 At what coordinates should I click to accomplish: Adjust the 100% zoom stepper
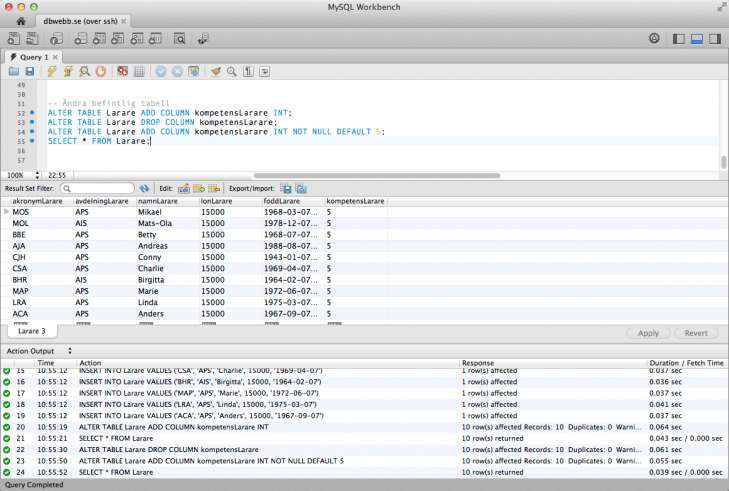tap(37, 175)
